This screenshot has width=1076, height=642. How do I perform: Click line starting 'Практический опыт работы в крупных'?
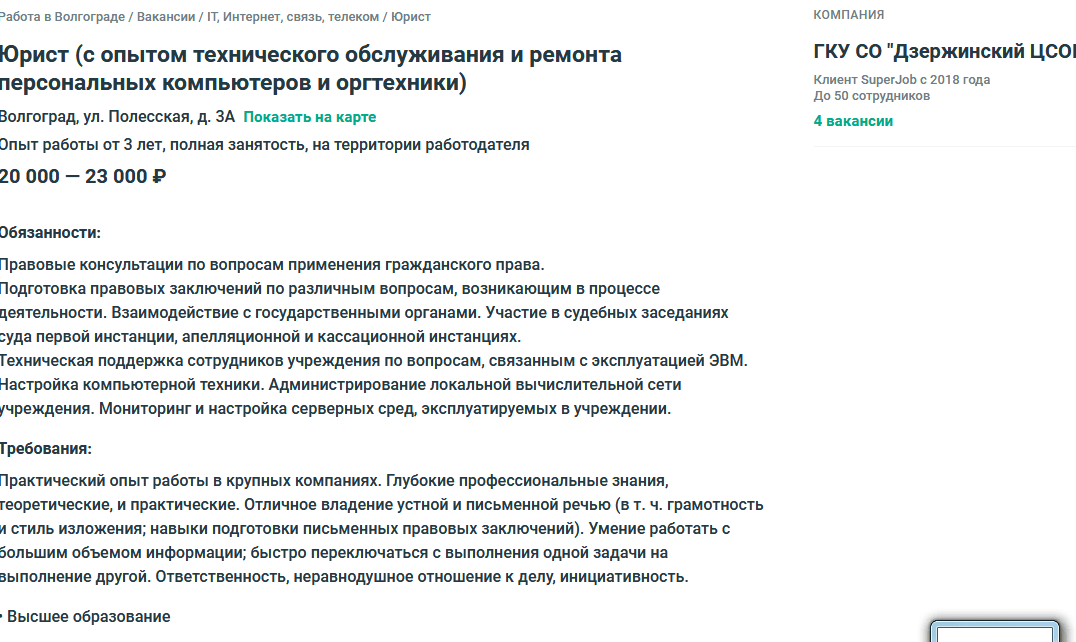pos(334,481)
